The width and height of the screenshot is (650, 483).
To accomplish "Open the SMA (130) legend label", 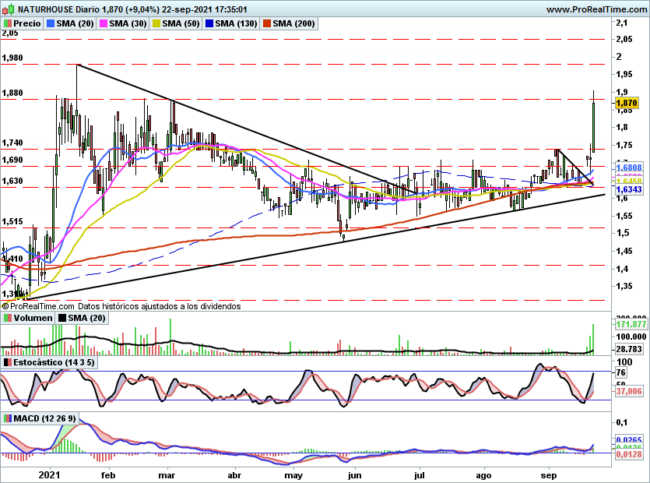I will coord(236,24).
